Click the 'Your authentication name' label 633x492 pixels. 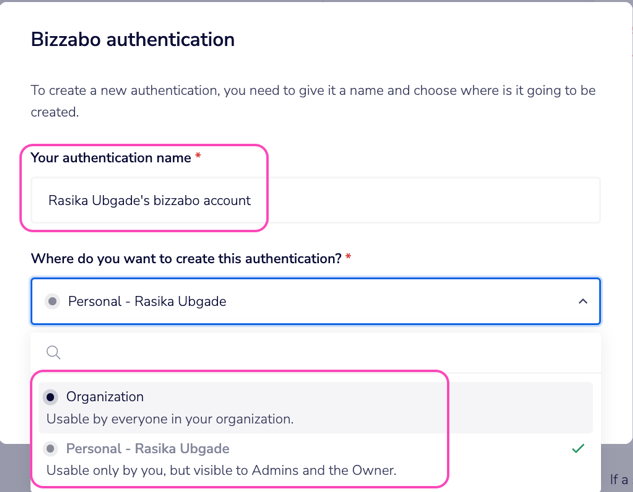[110, 158]
